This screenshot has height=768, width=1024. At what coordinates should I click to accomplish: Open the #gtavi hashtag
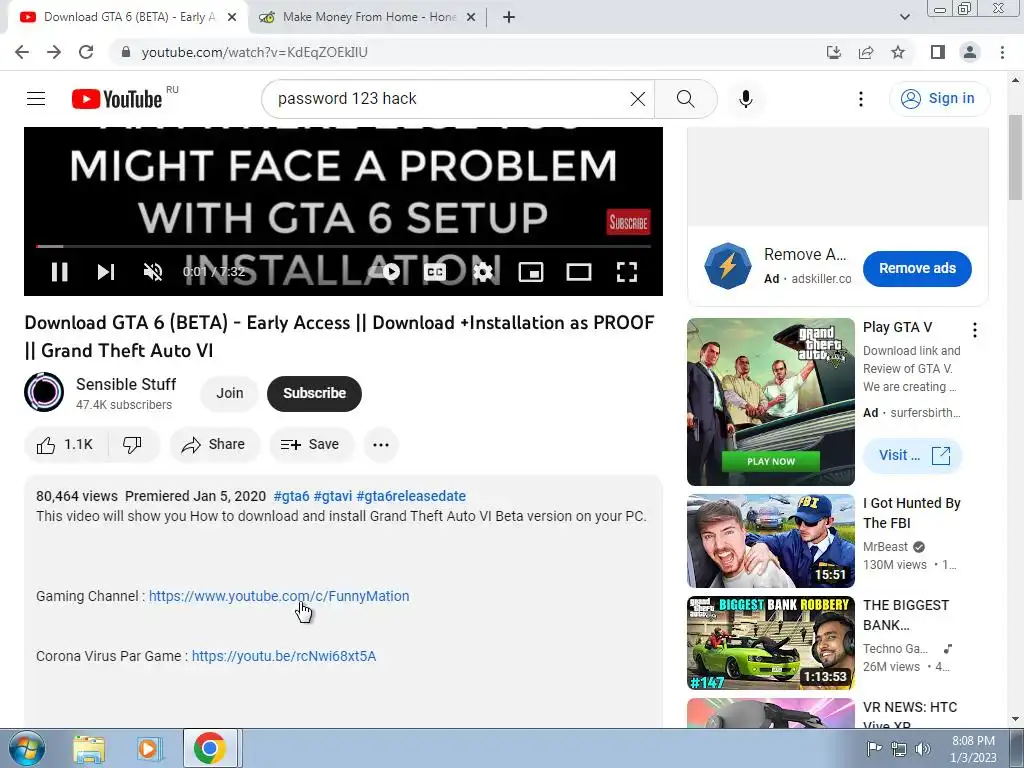332,496
